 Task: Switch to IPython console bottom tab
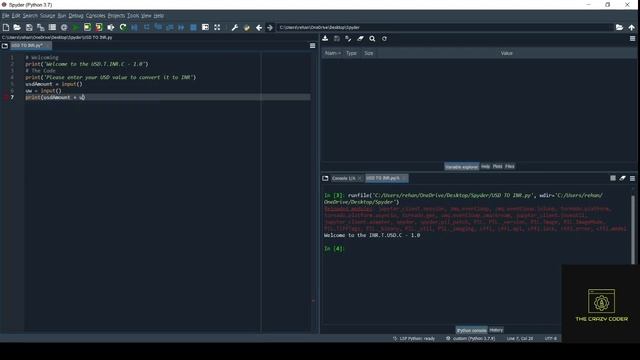pos(471,330)
